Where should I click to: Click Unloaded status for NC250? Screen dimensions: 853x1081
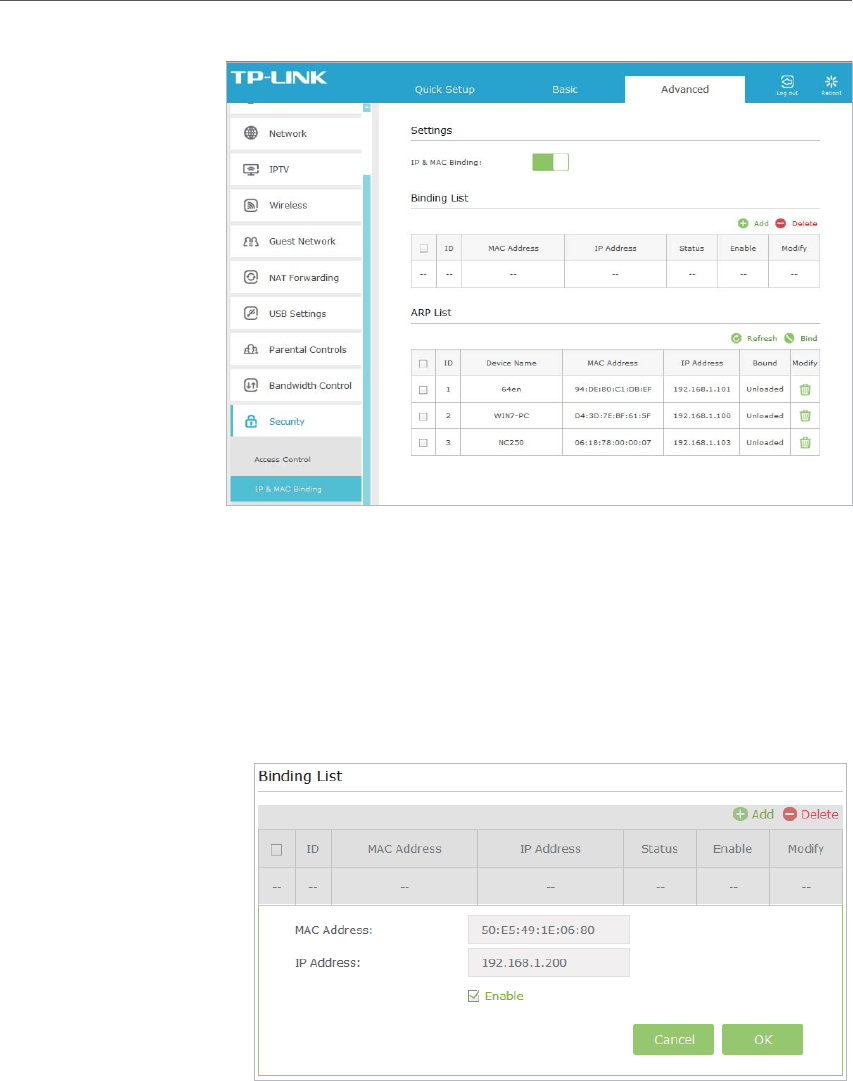point(765,443)
